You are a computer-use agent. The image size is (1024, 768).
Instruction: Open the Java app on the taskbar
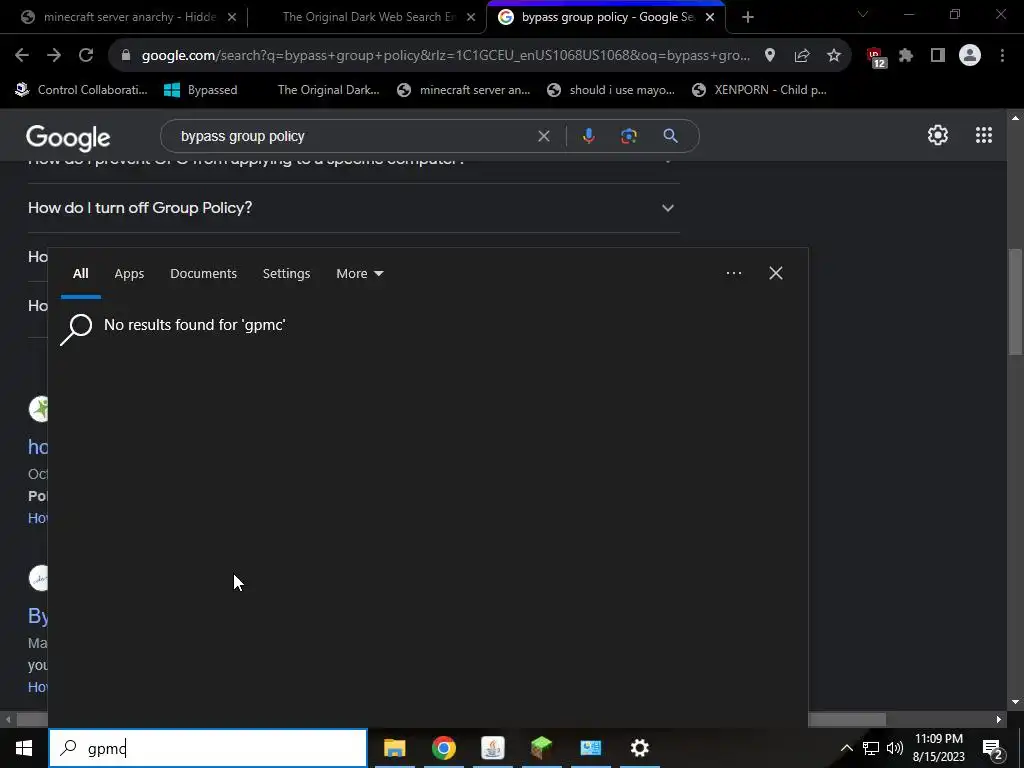(492, 748)
